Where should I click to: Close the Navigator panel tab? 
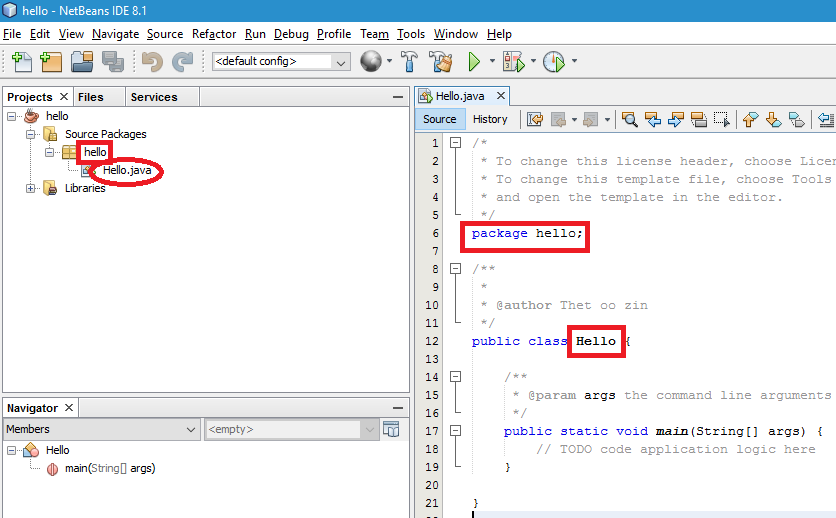point(69,408)
